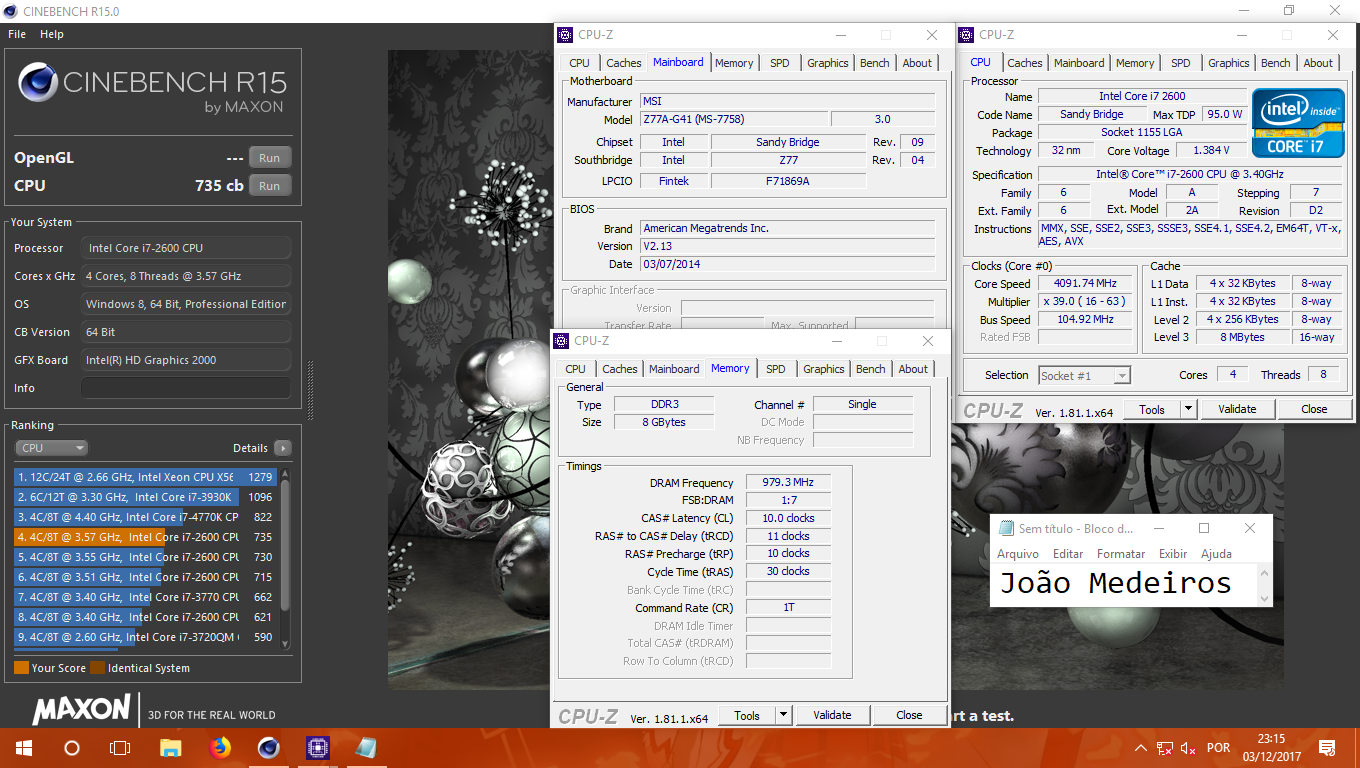Click Close button in CPU tab CPU-Z window

click(1314, 409)
